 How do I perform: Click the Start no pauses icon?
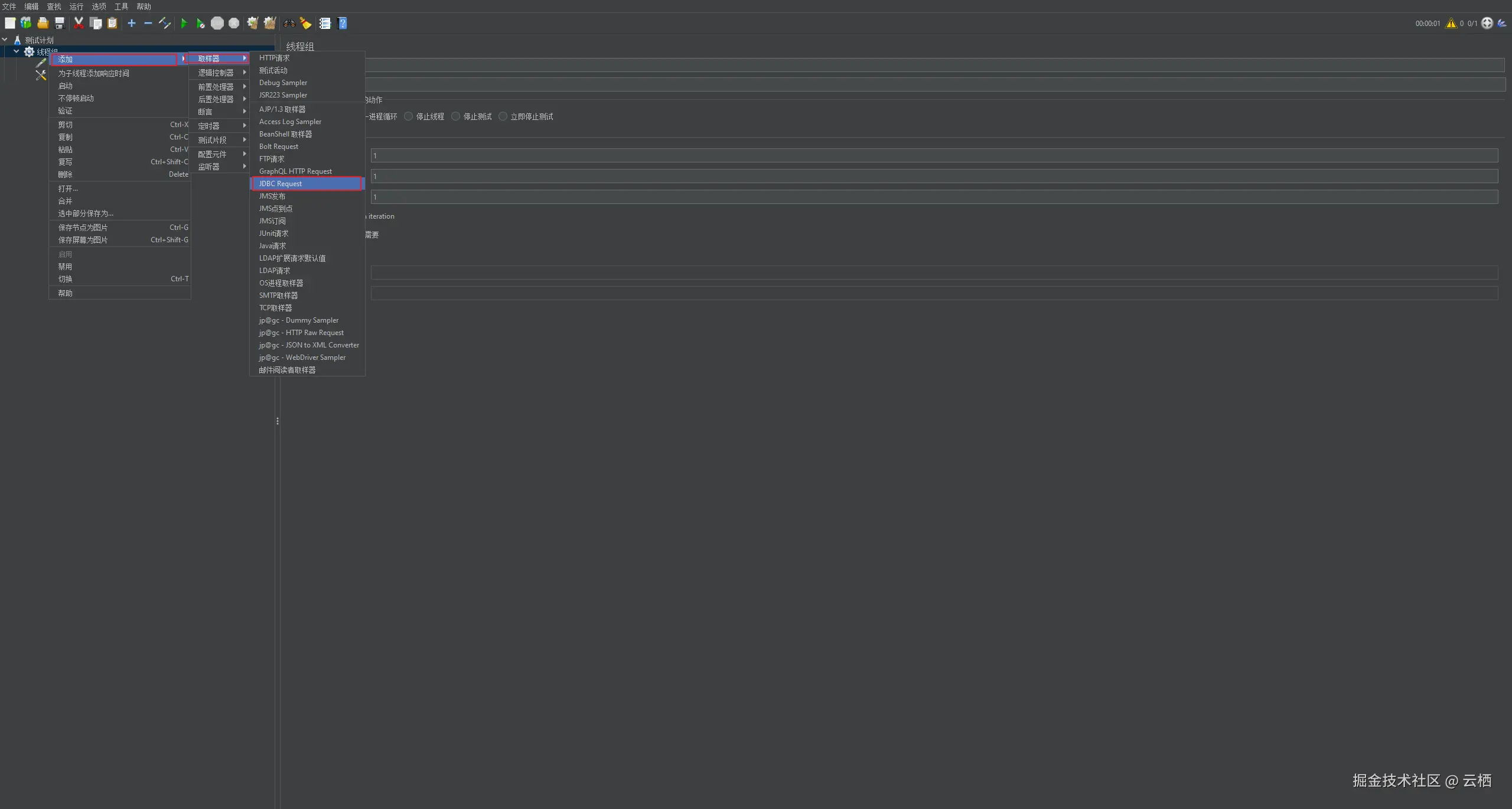point(200,24)
